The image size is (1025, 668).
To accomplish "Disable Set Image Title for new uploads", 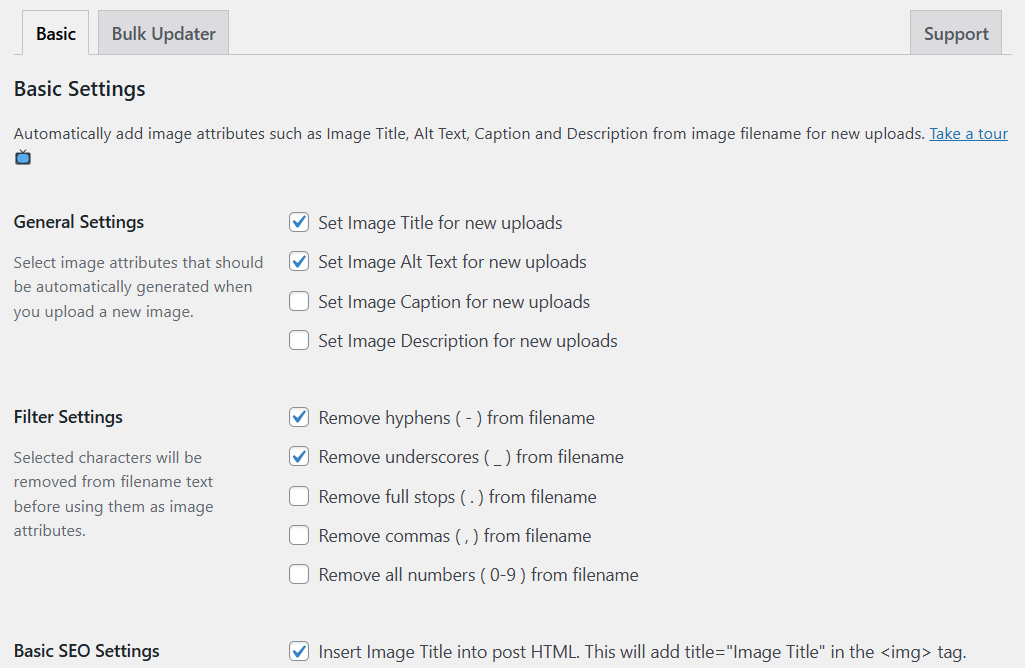I will click(299, 223).
